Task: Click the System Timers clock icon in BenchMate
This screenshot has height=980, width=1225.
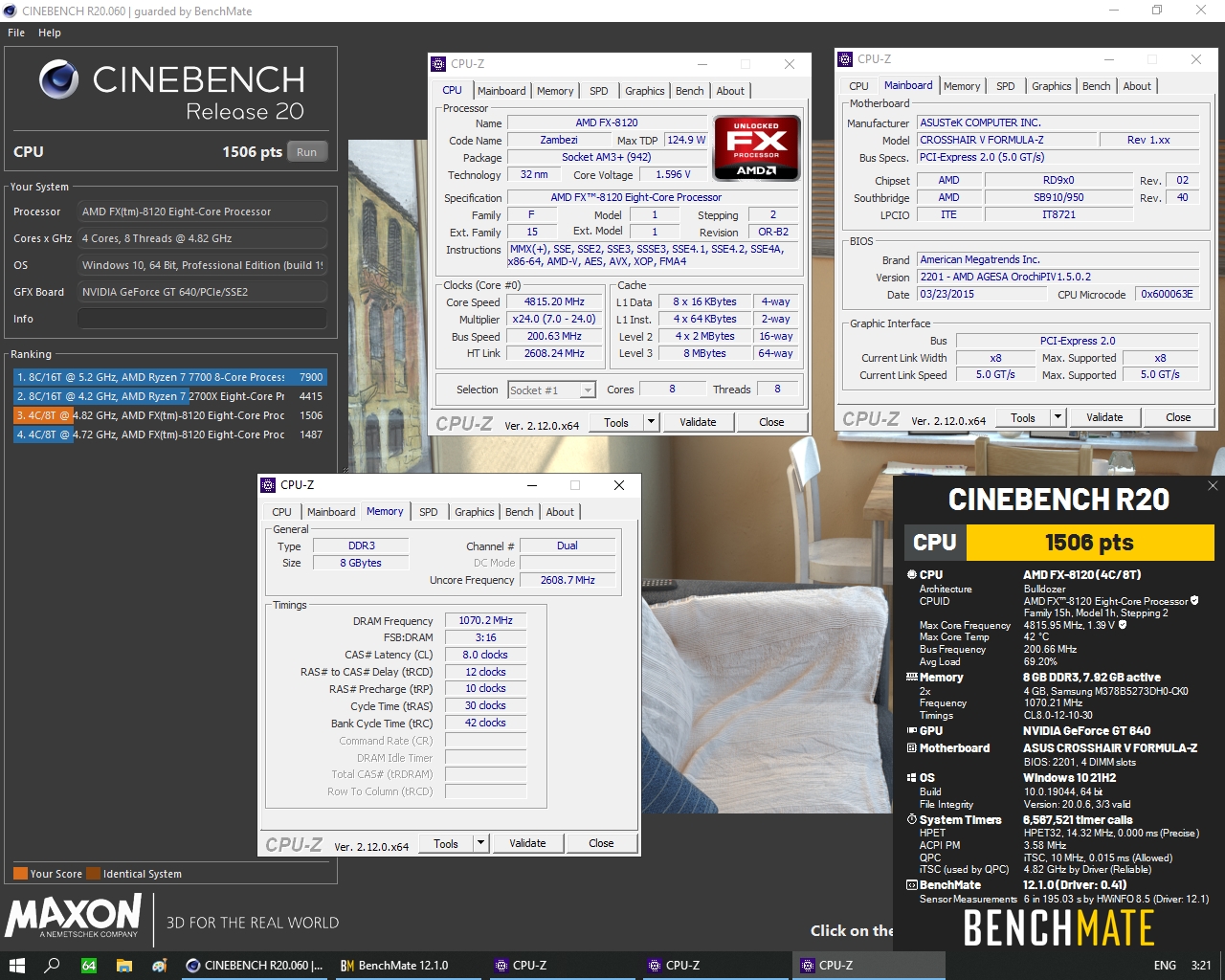Action: click(x=912, y=820)
